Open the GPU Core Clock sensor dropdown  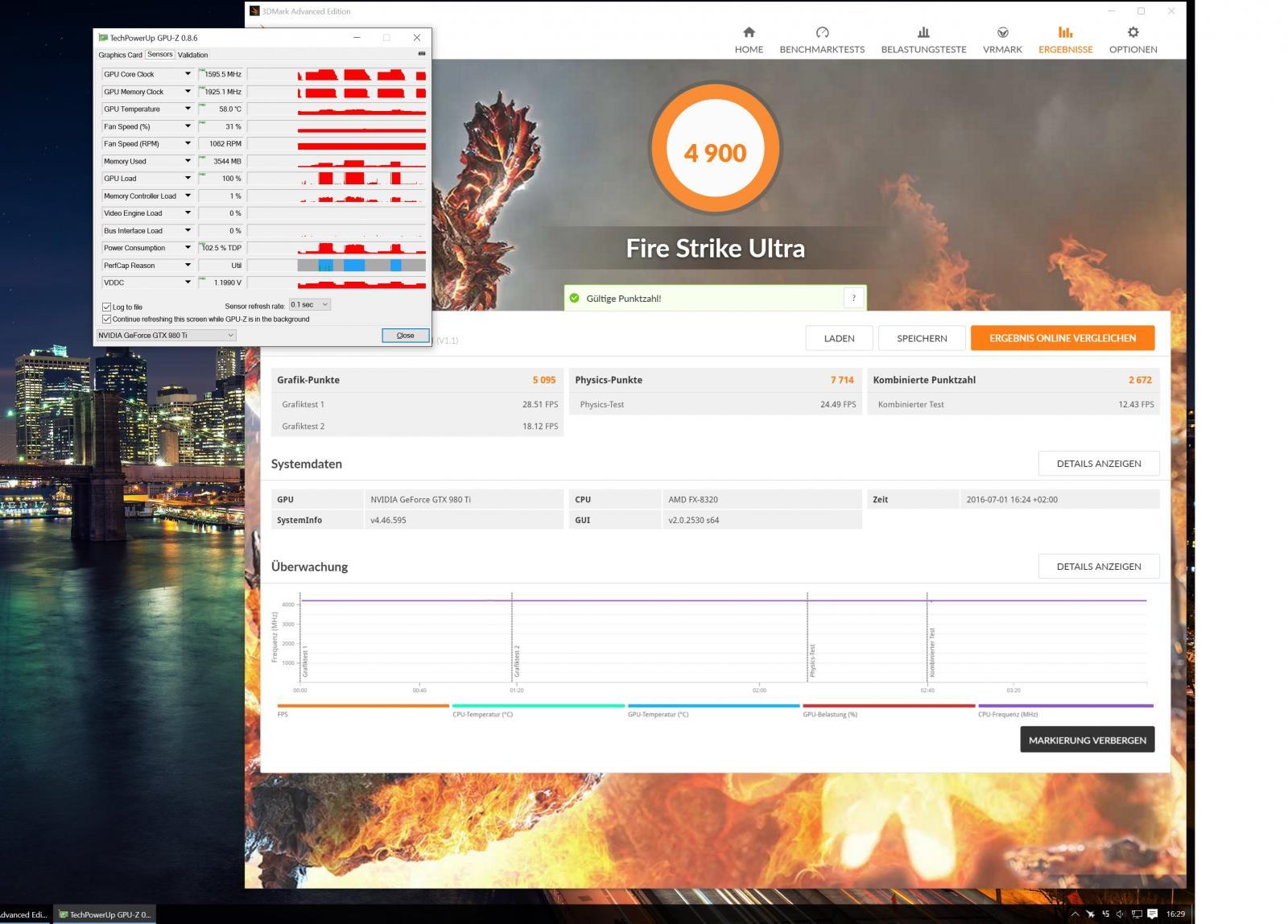(188, 74)
